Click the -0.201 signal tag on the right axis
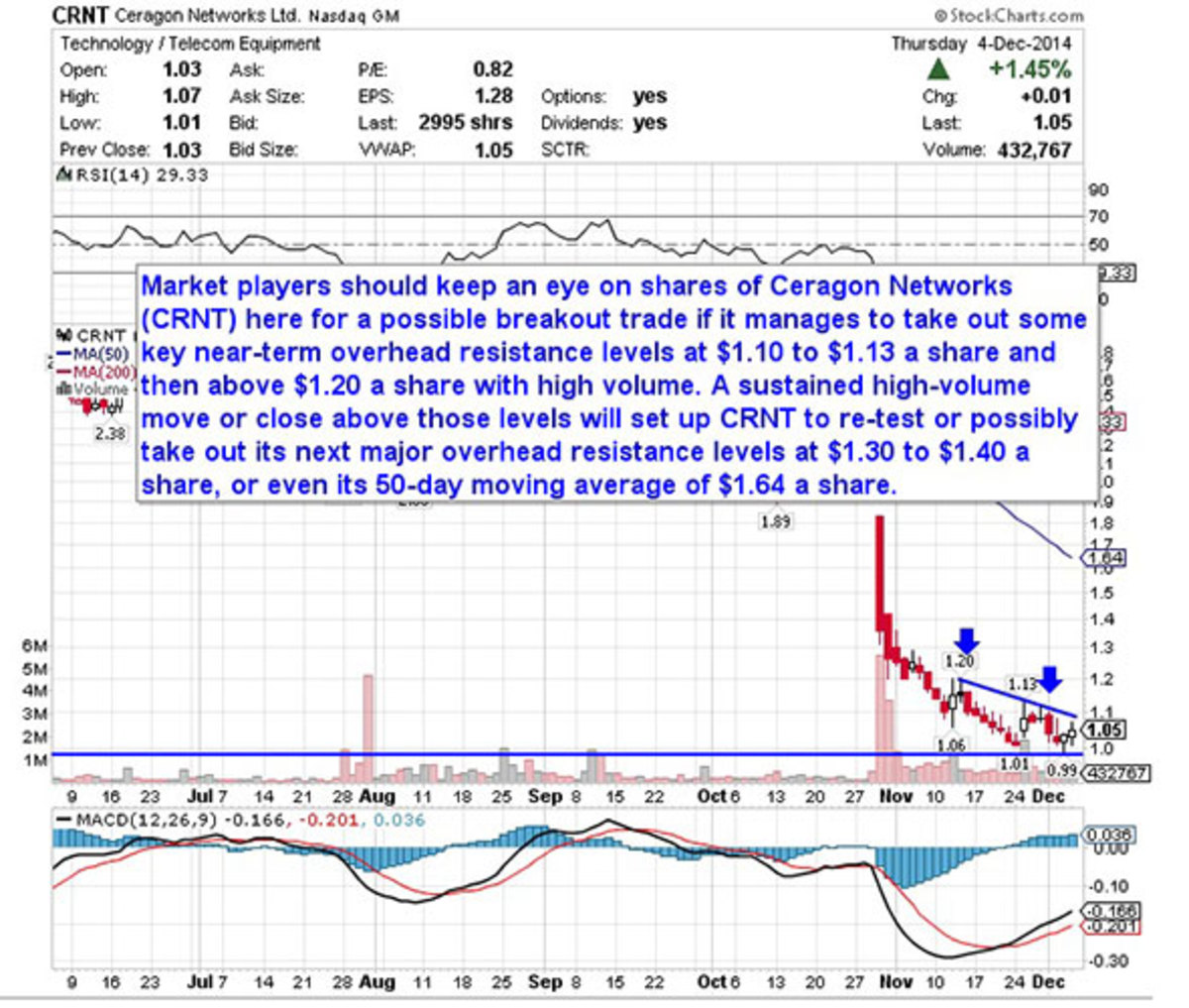 coord(1113,926)
